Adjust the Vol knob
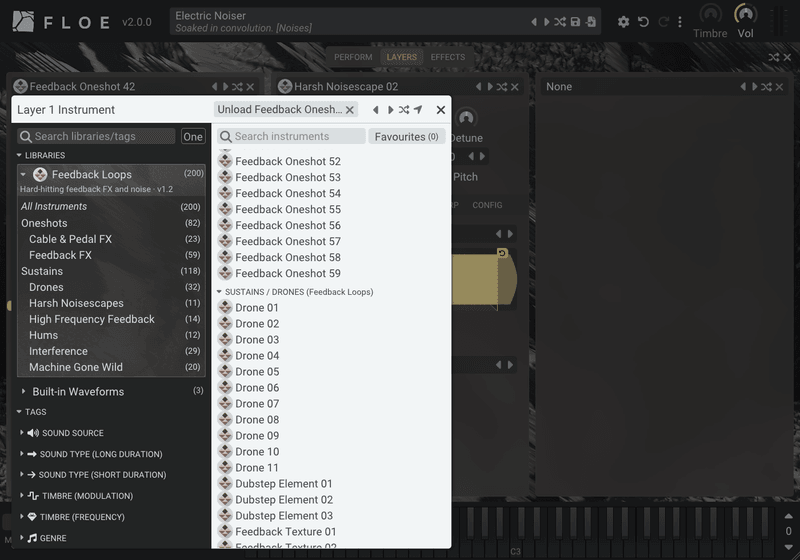 745,14
